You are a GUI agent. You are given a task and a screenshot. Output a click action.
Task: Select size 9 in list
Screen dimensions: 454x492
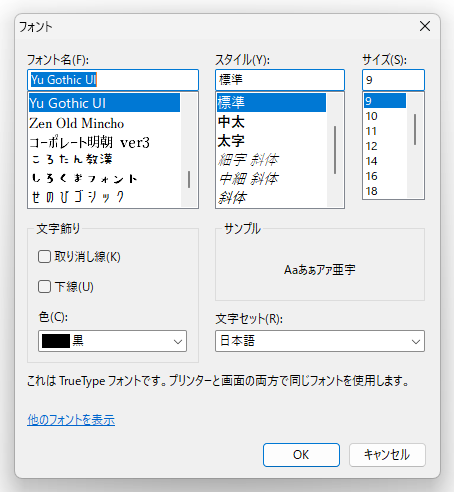[385, 101]
